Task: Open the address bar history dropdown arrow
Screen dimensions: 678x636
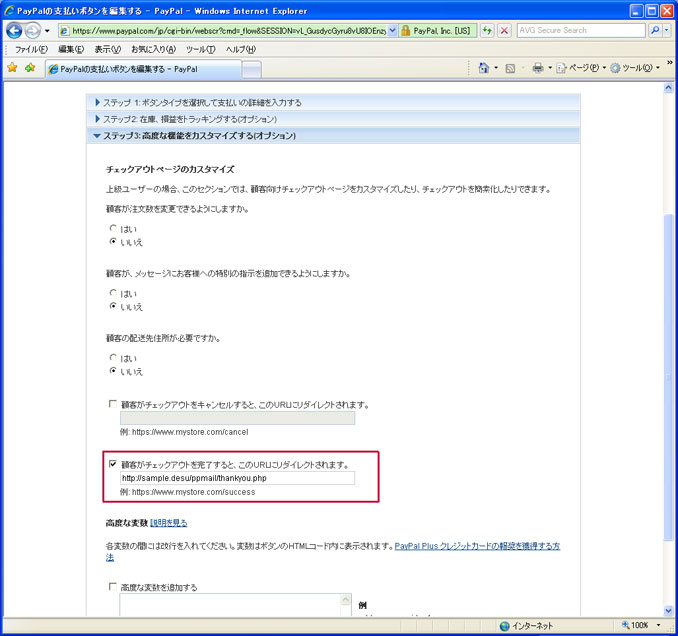Action: click(393, 31)
